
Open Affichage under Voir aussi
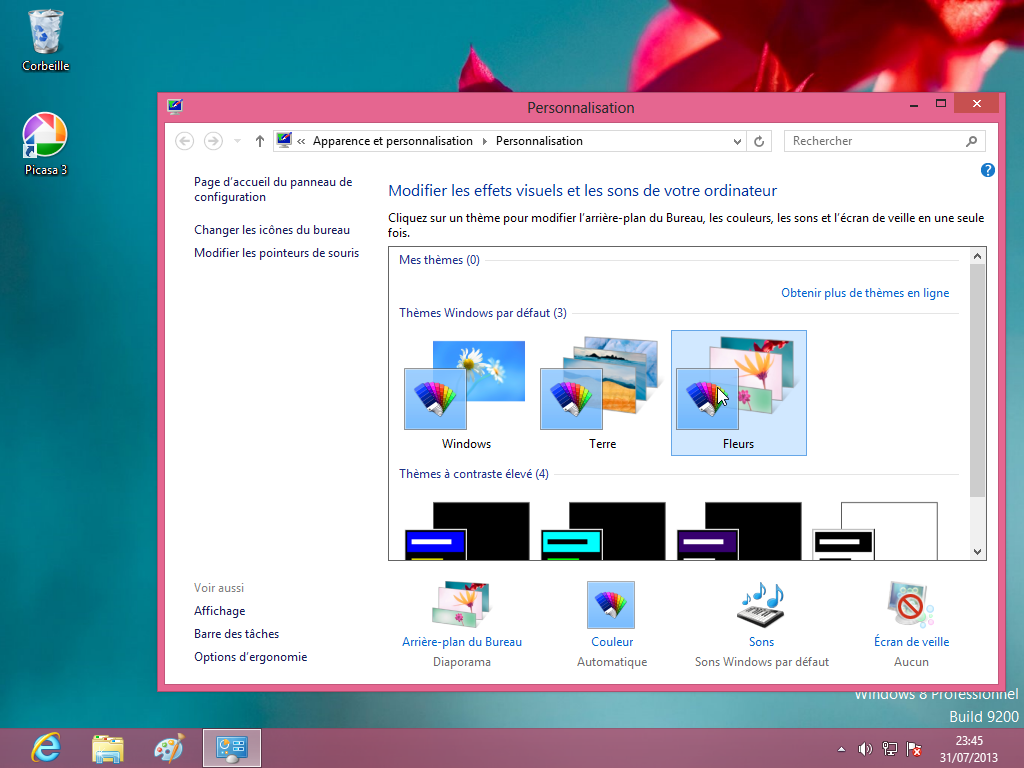coord(219,611)
